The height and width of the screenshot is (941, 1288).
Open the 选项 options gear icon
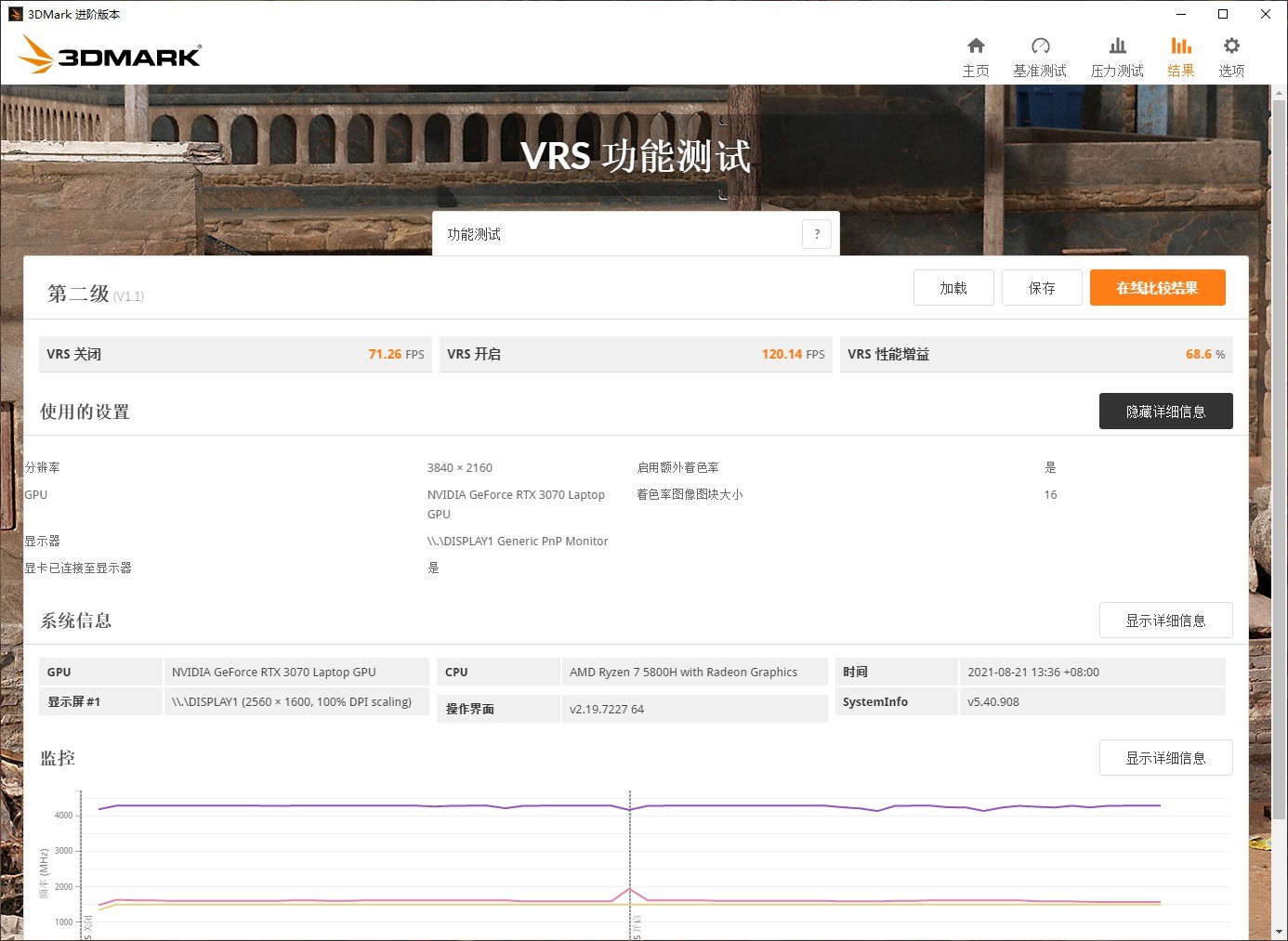(1231, 46)
